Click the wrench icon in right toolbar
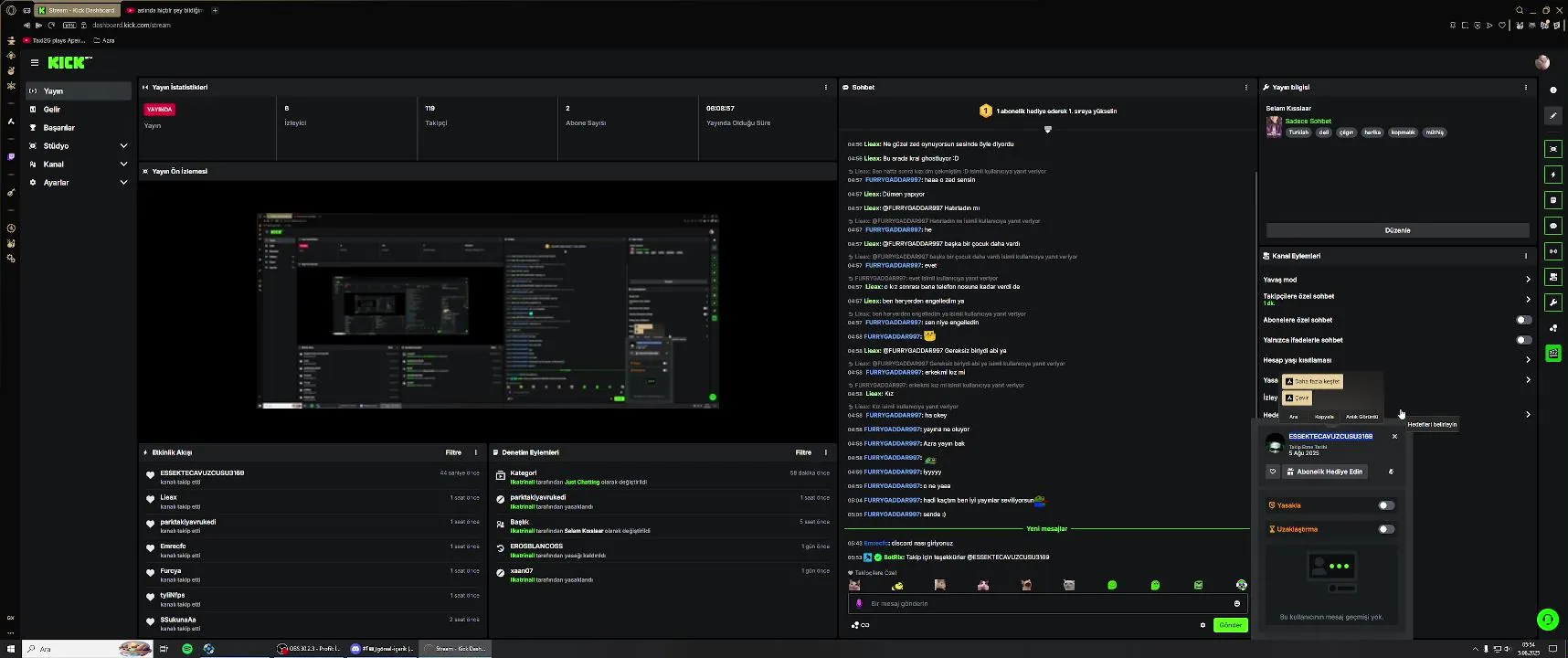1568x658 pixels. click(x=1553, y=302)
